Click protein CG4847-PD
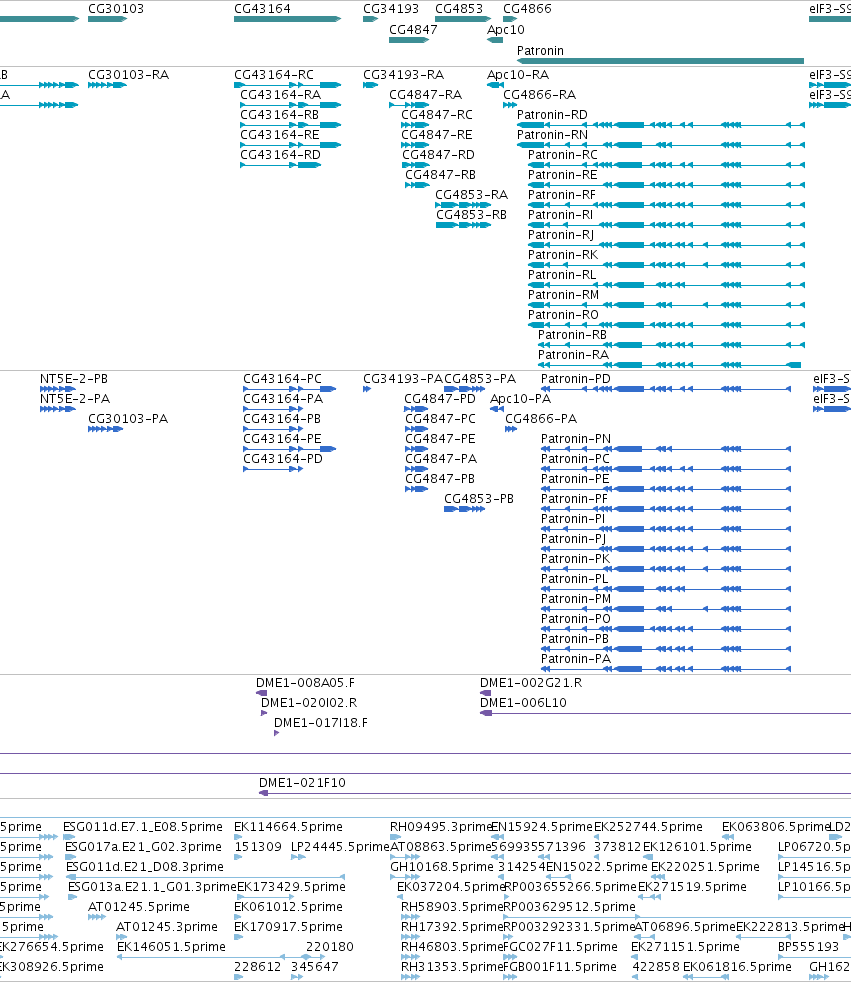The image size is (851, 982). [x=440, y=399]
